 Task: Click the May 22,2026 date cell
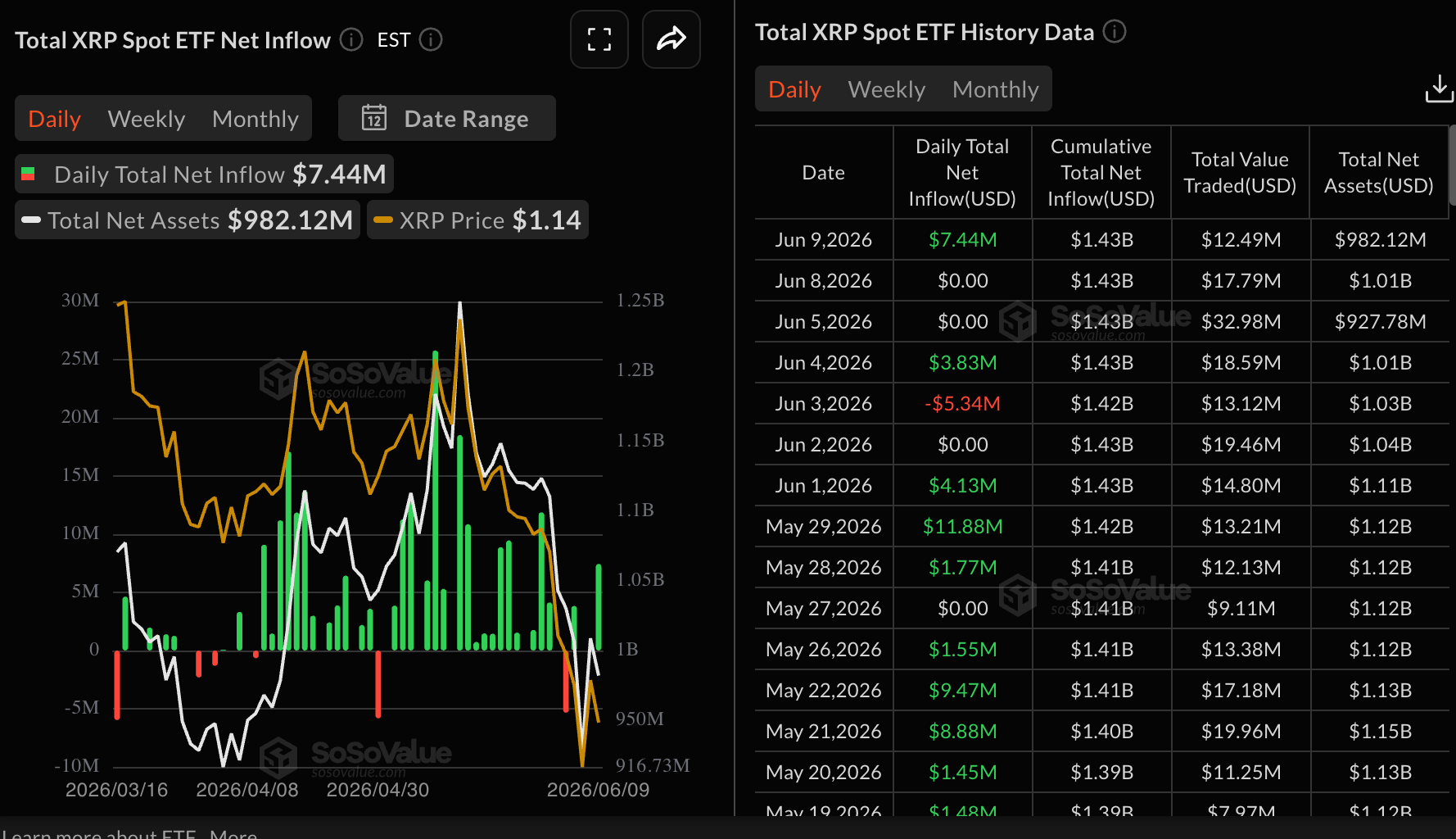[x=823, y=690]
